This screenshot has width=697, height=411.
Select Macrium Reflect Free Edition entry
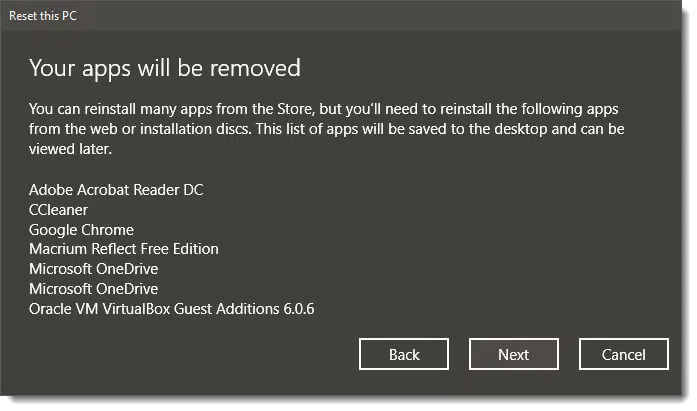coord(124,249)
